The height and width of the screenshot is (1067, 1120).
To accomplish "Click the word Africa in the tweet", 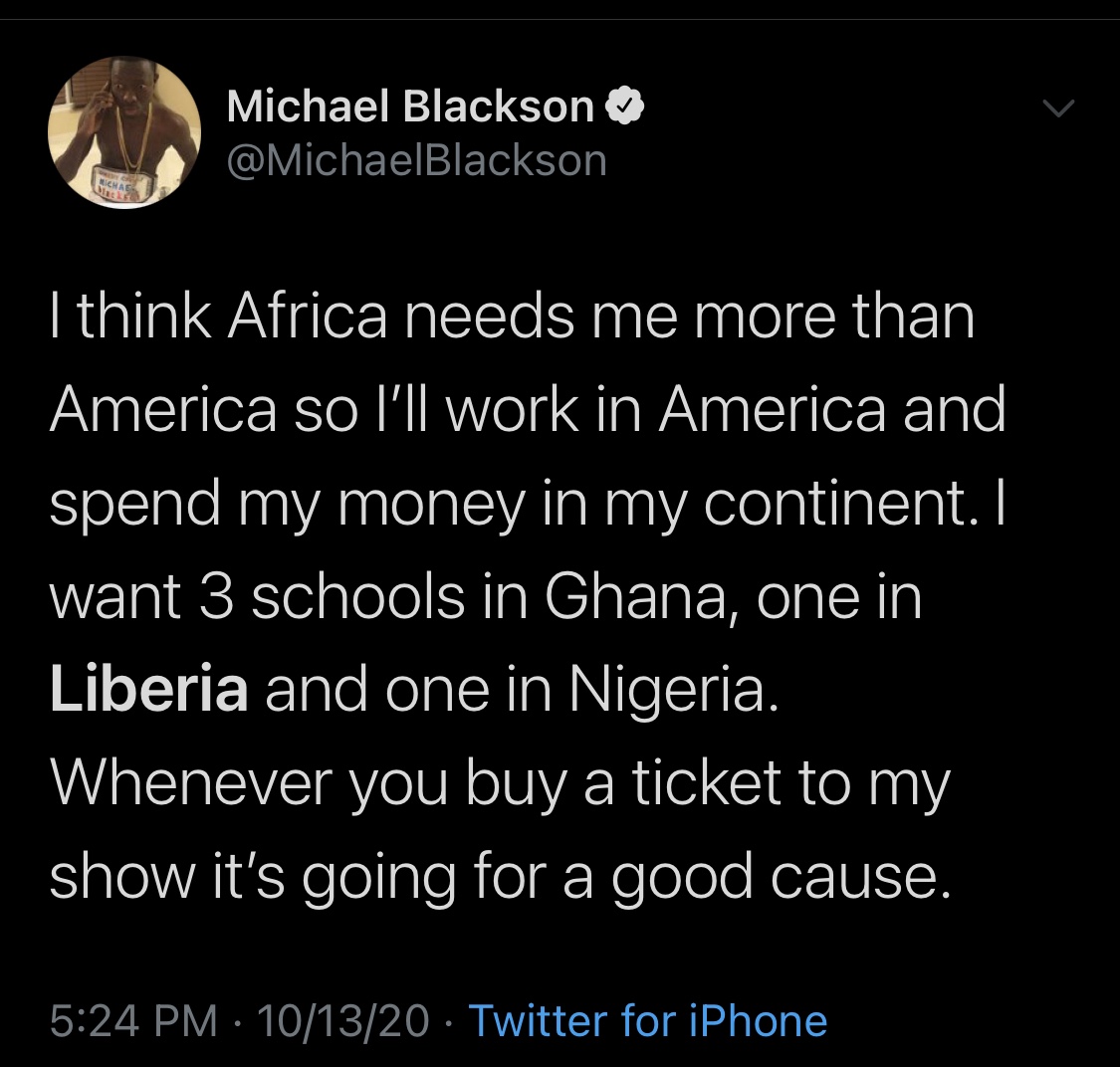I will pyautogui.click(x=307, y=317).
